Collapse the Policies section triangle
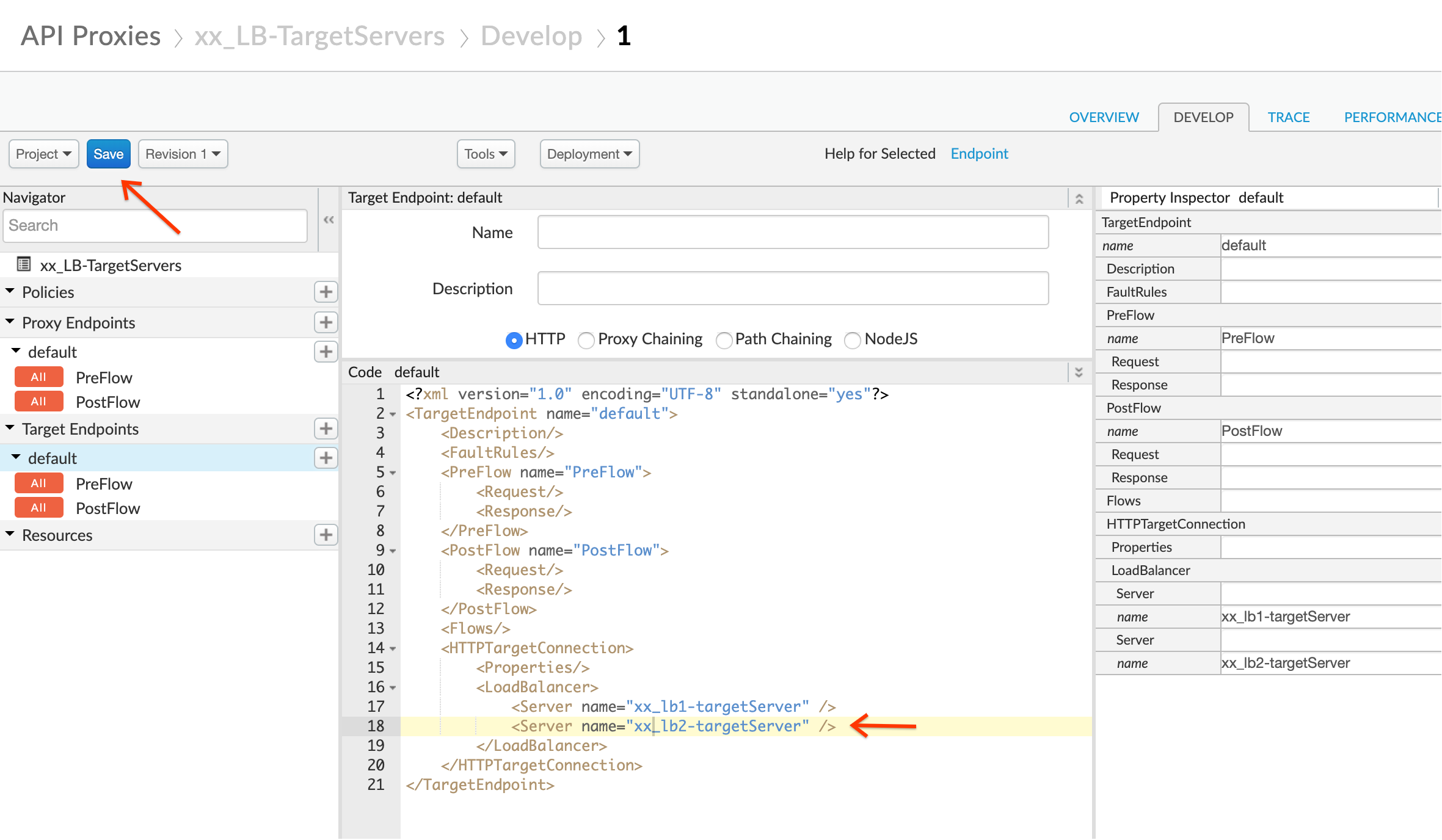The width and height of the screenshot is (1442, 840). [10, 291]
